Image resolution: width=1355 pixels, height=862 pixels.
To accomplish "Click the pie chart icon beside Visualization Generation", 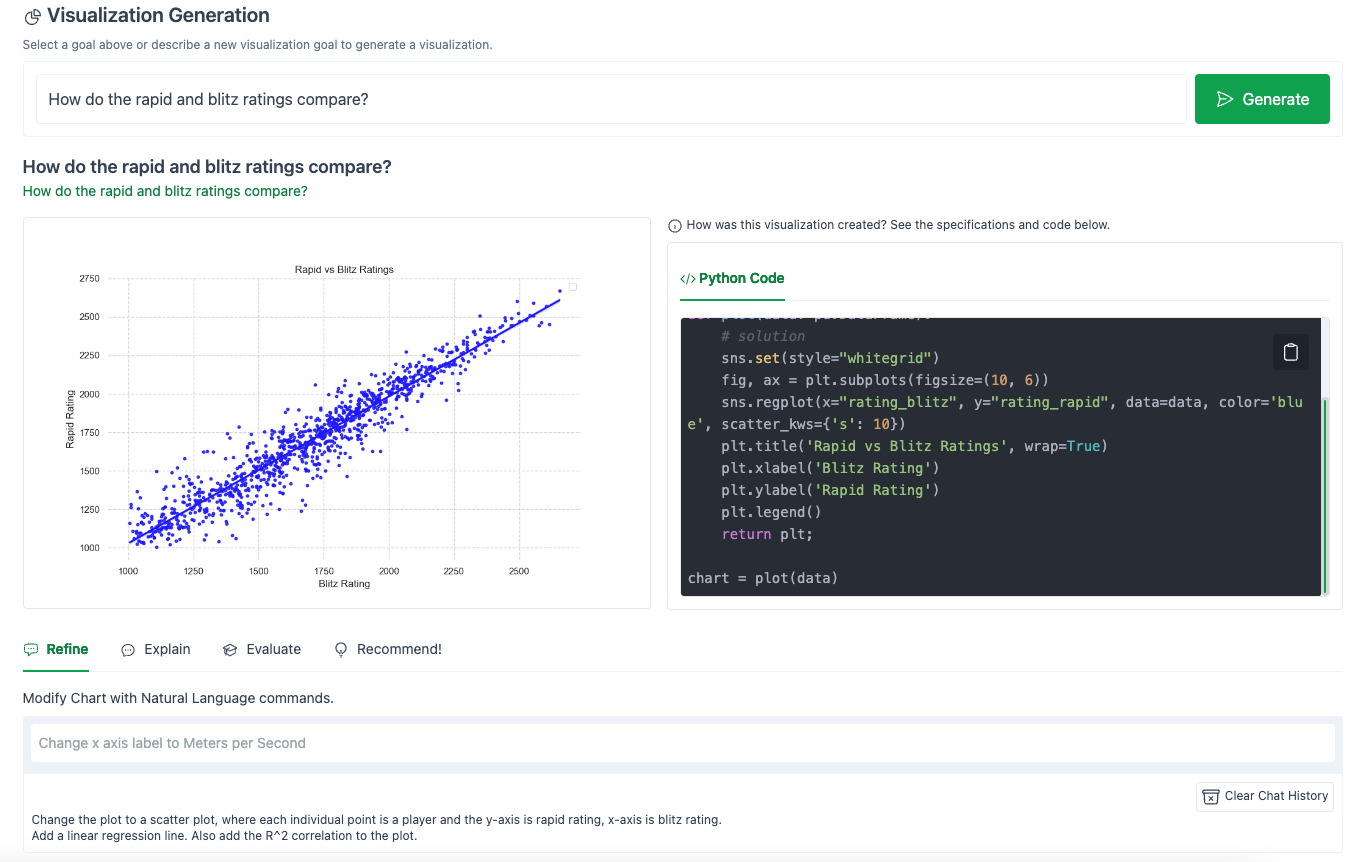I will pos(33,17).
